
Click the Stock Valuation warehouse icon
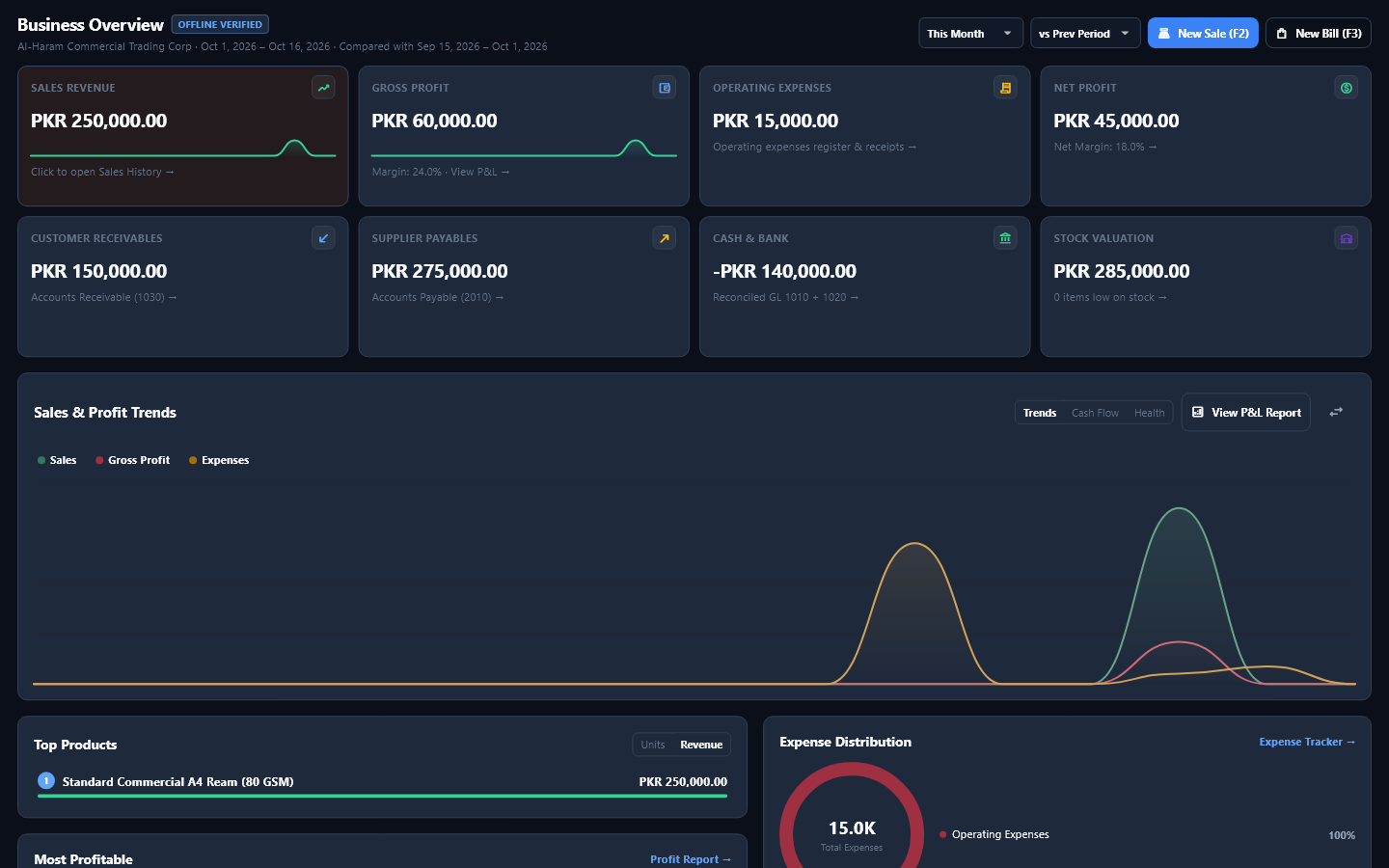click(1347, 238)
